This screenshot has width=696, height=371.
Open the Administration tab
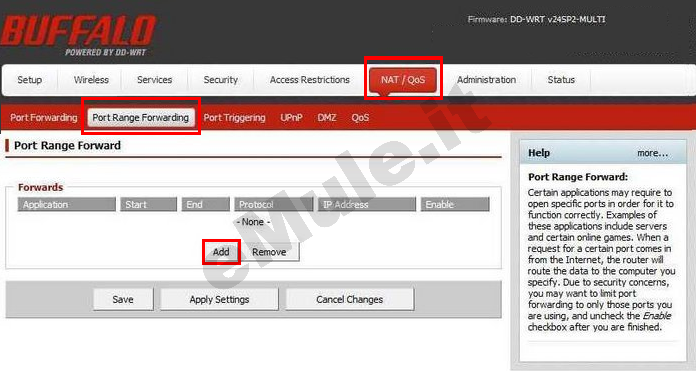486,80
